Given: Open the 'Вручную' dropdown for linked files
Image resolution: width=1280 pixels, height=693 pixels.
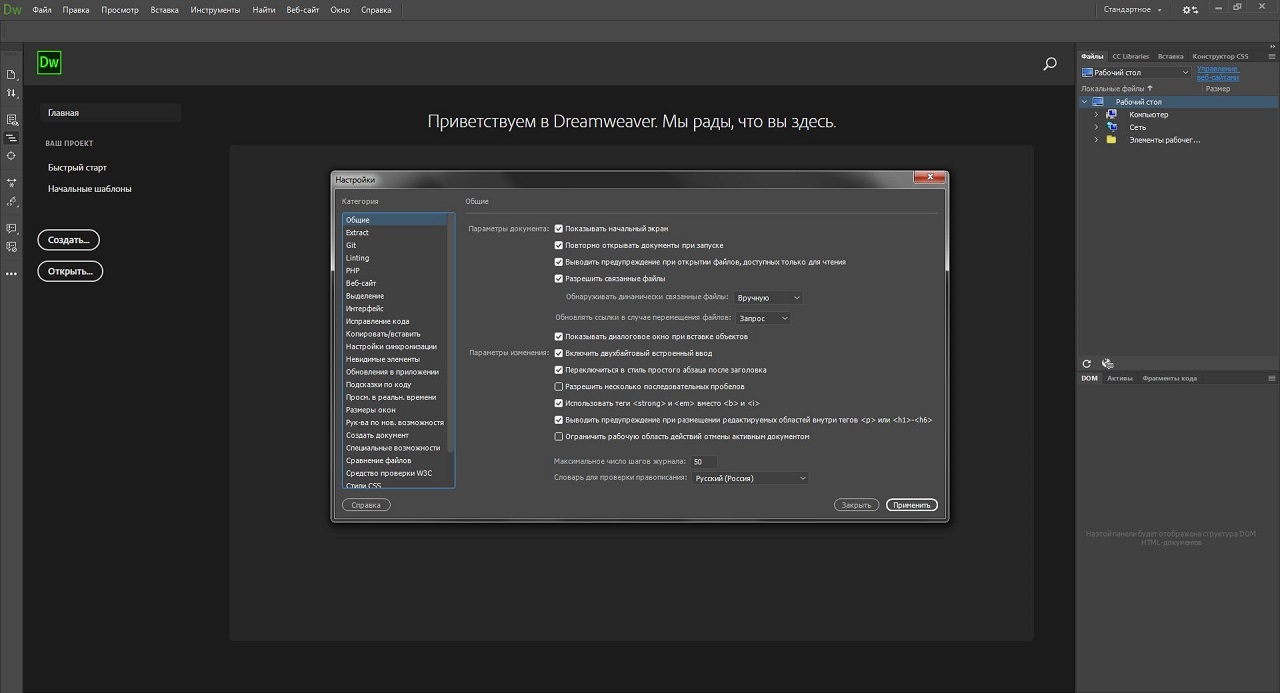Looking at the screenshot, I should pyautogui.click(x=768, y=298).
